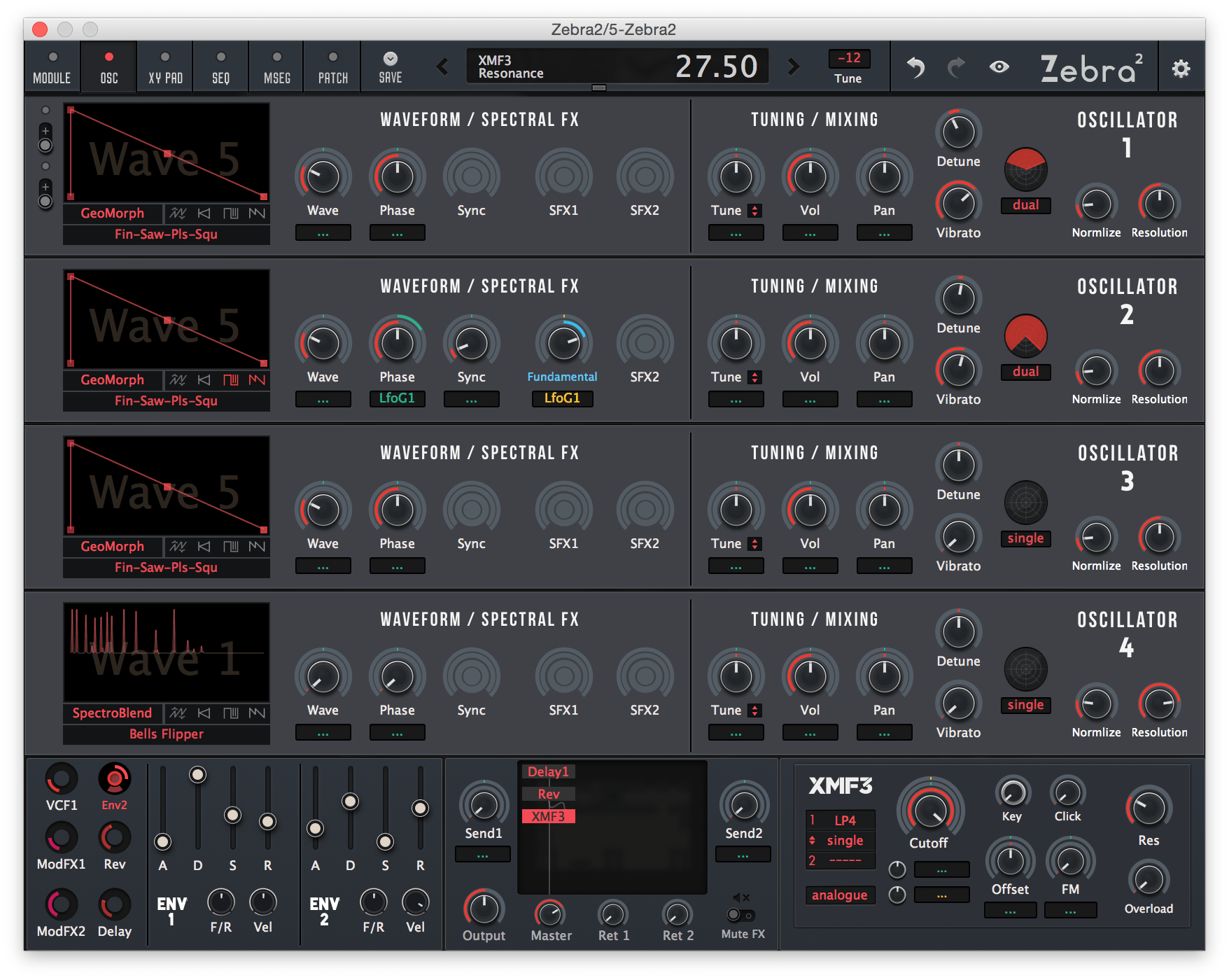Click the reverse-arrow icon in Oscillator 3
Image resolution: width=1229 pixels, height=980 pixels.
pos(204,546)
